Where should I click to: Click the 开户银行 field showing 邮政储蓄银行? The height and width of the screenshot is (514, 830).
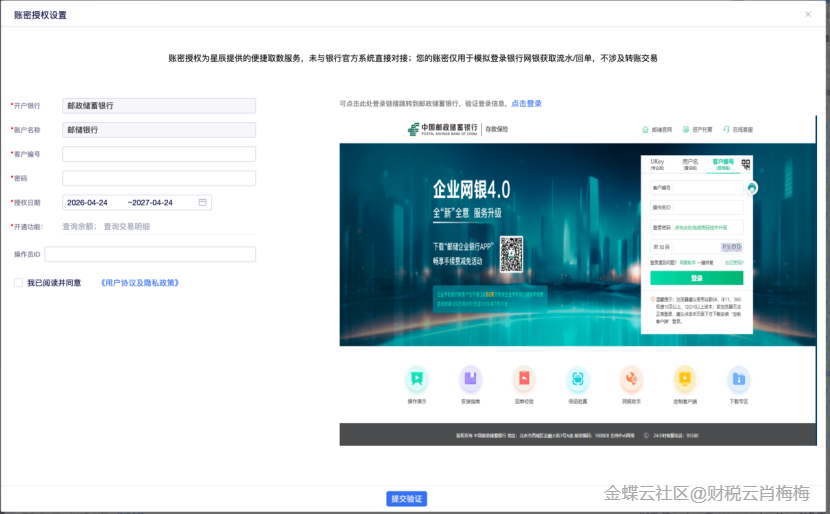coord(159,105)
